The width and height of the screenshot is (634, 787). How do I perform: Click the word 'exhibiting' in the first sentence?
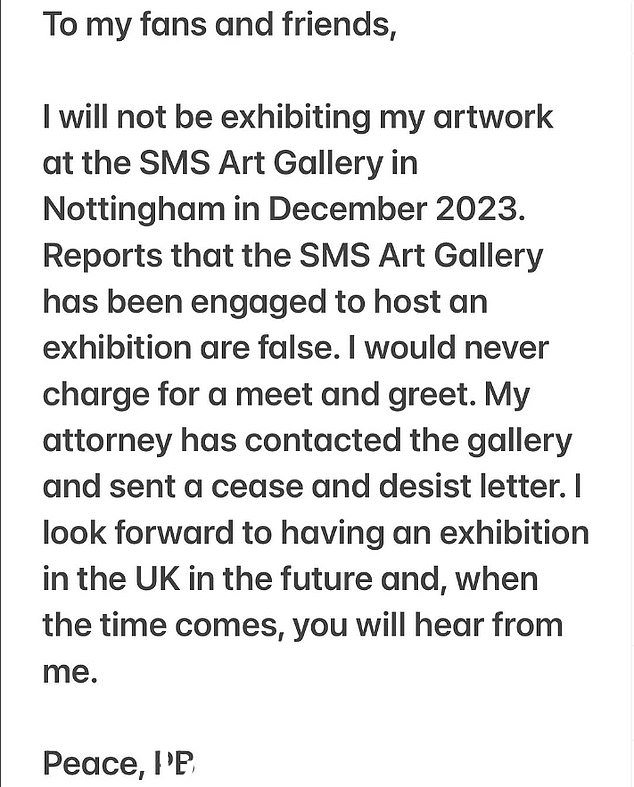[x=295, y=118]
